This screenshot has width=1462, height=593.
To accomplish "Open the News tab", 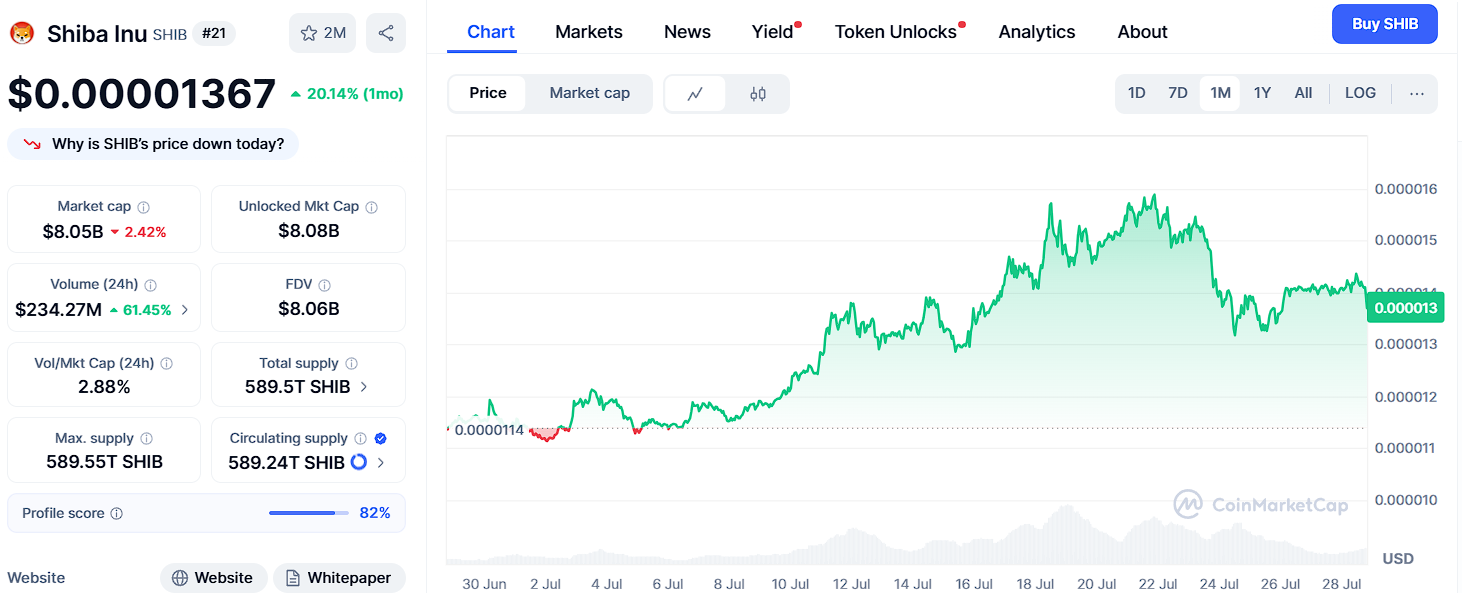I will (x=687, y=32).
